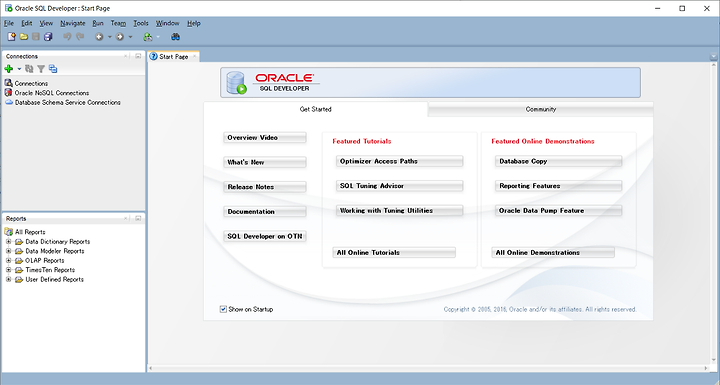Click the Save disk toolbar icon
Viewport: 720px width, 385px height.
coord(36,37)
